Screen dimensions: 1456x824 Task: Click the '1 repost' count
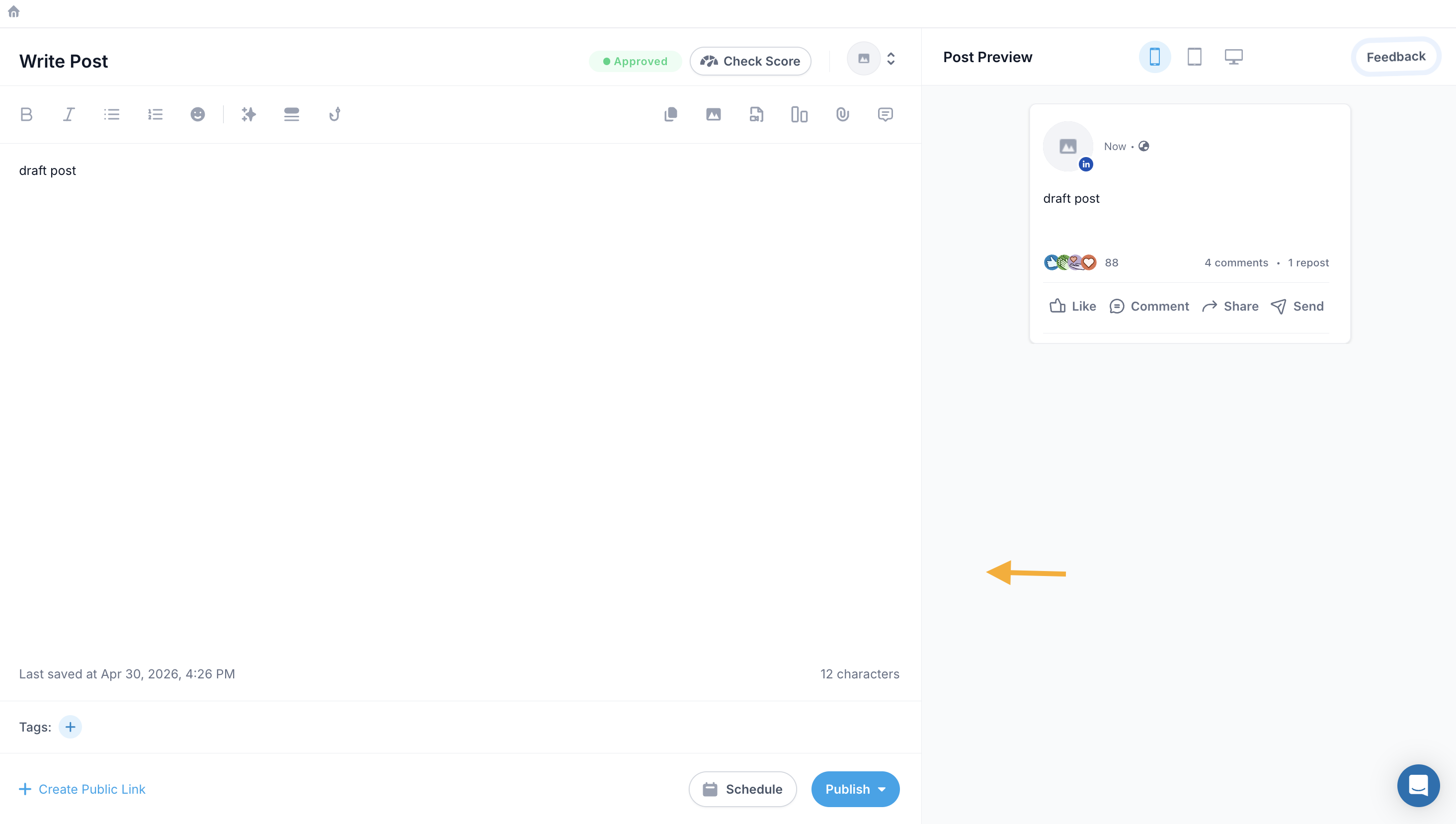(1308, 262)
